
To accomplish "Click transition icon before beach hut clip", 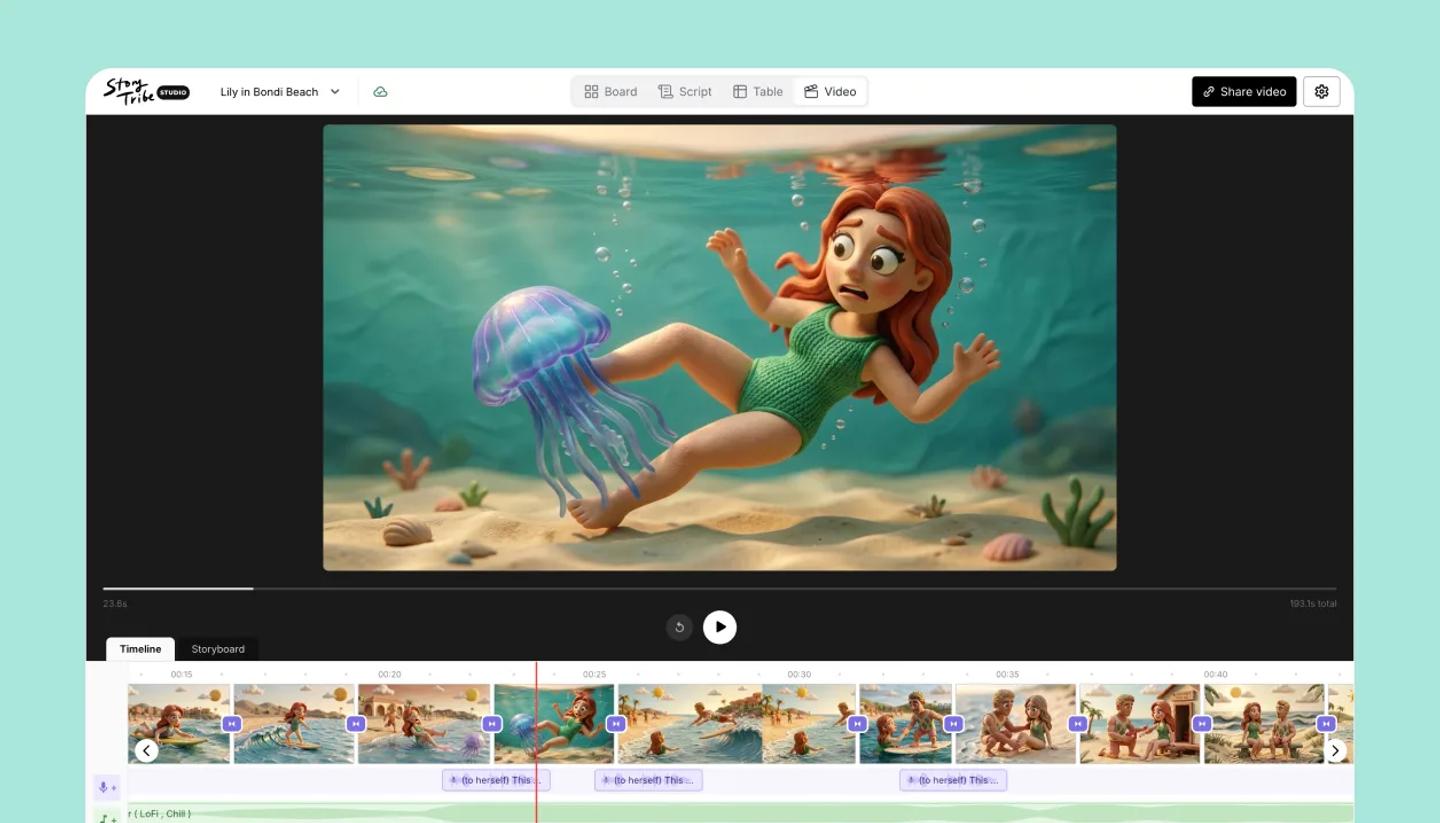I will coord(1077,723).
